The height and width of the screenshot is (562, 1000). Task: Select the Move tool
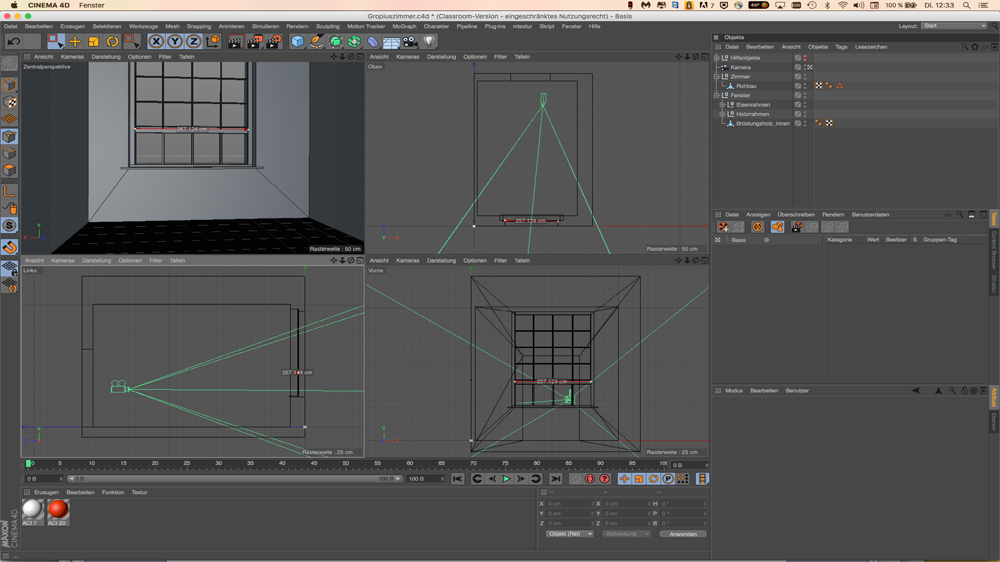(75, 42)
